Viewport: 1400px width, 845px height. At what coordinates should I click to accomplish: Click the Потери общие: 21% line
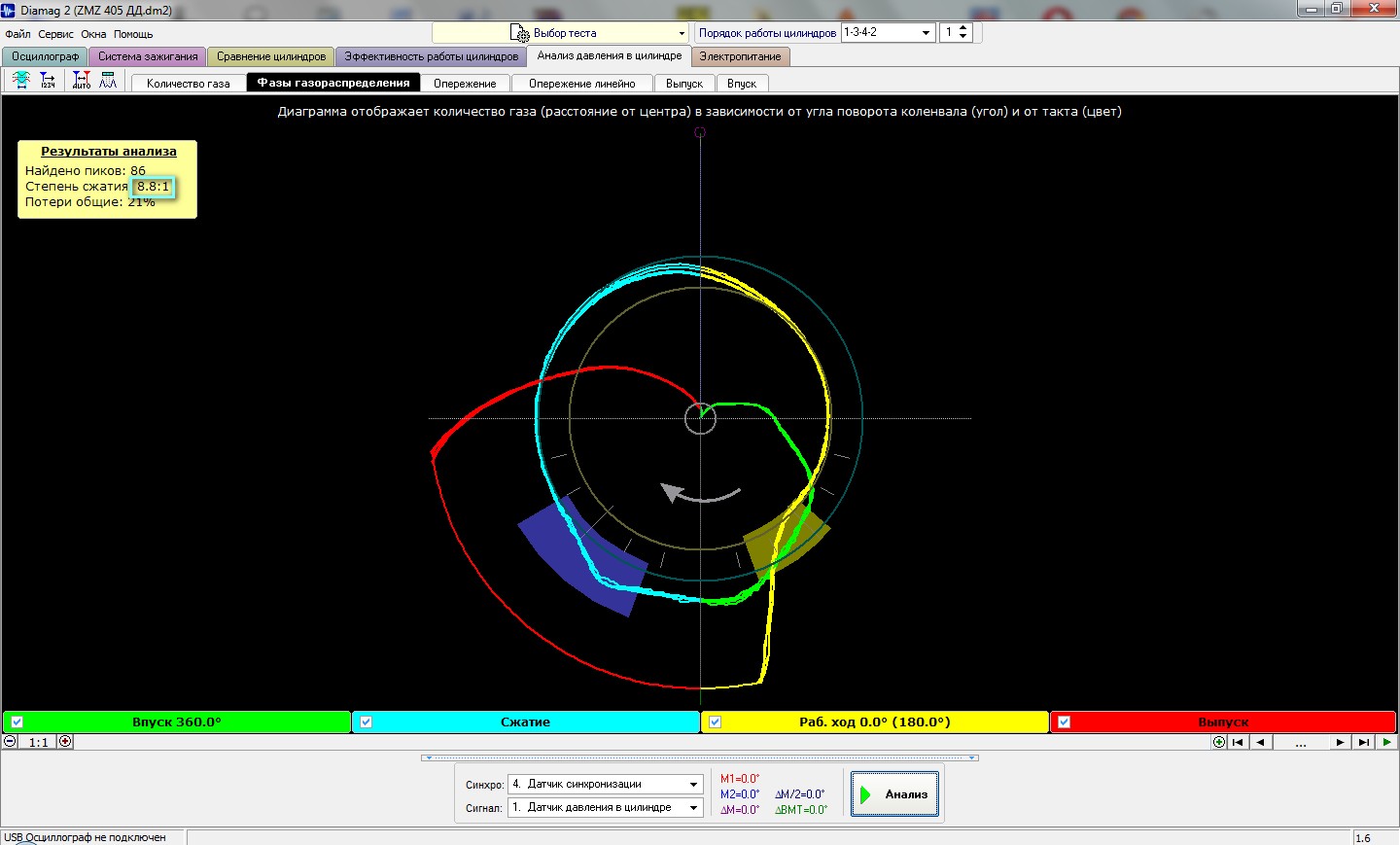tap(90, 202)
